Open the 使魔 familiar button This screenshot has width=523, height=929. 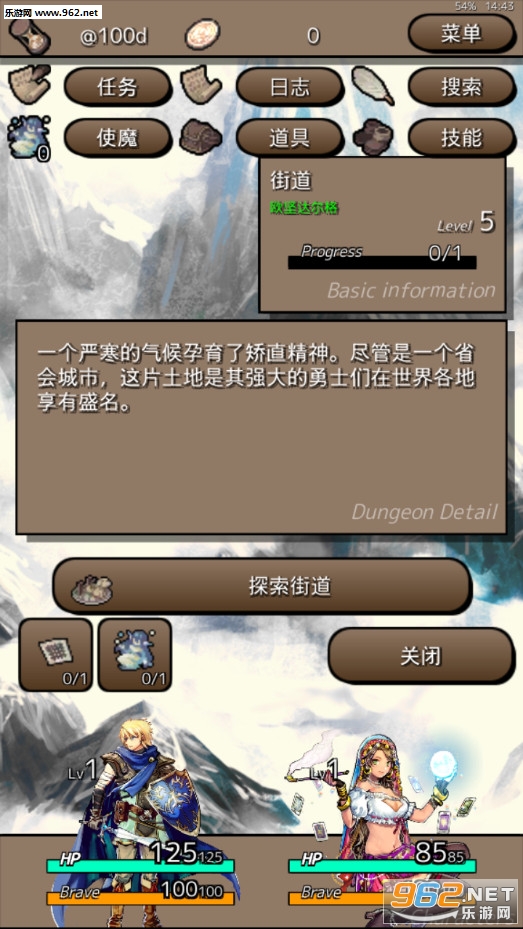pyautogui.click(x=117, y=138)
